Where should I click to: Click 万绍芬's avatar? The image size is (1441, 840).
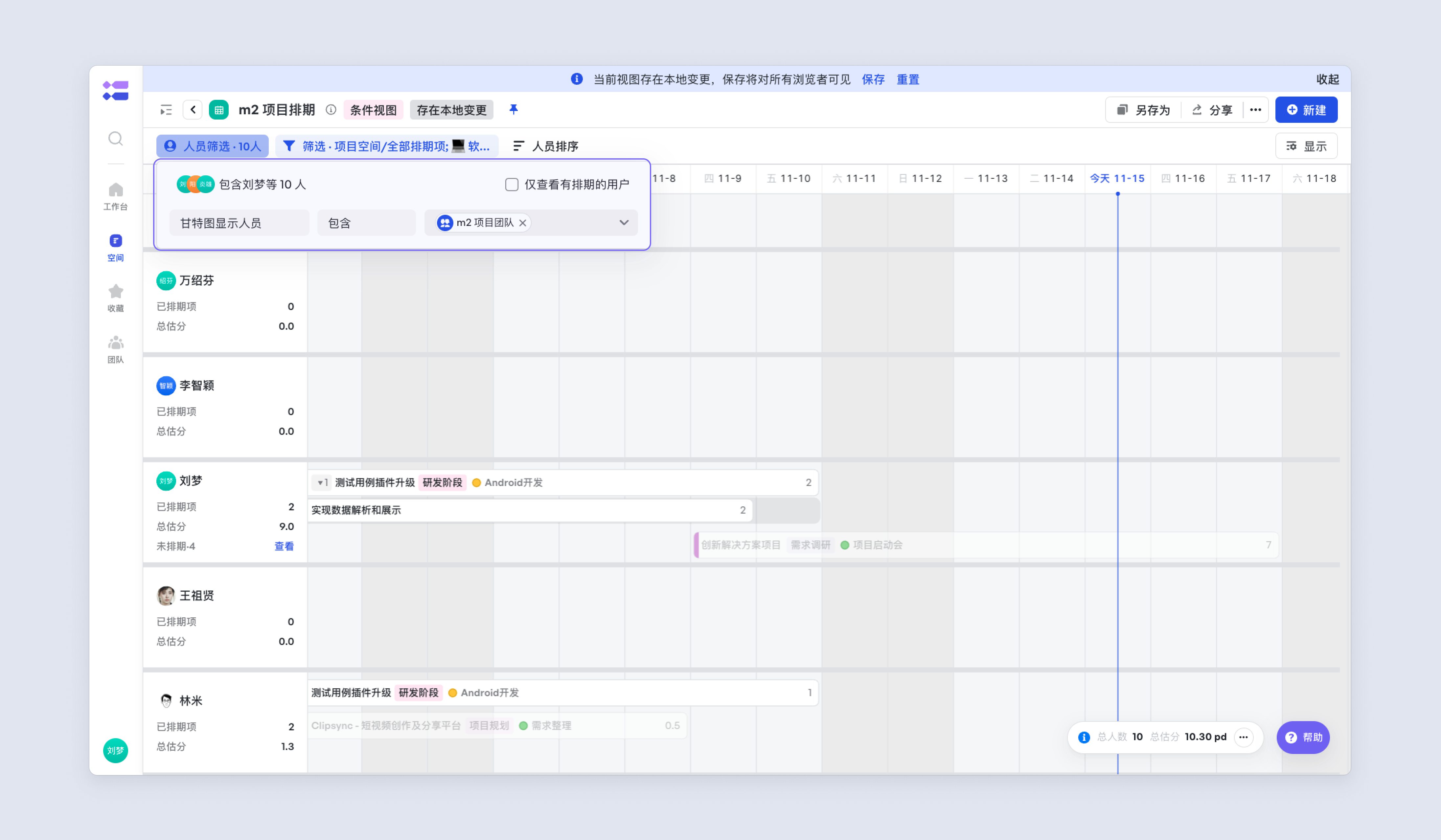[166, 280]
